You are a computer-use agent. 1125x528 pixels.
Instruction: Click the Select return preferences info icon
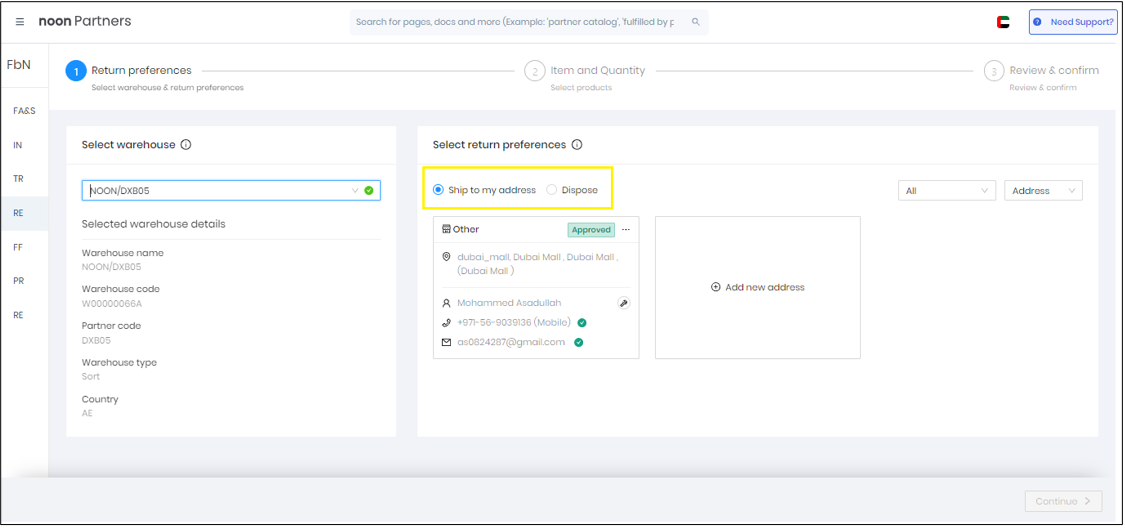577,145
